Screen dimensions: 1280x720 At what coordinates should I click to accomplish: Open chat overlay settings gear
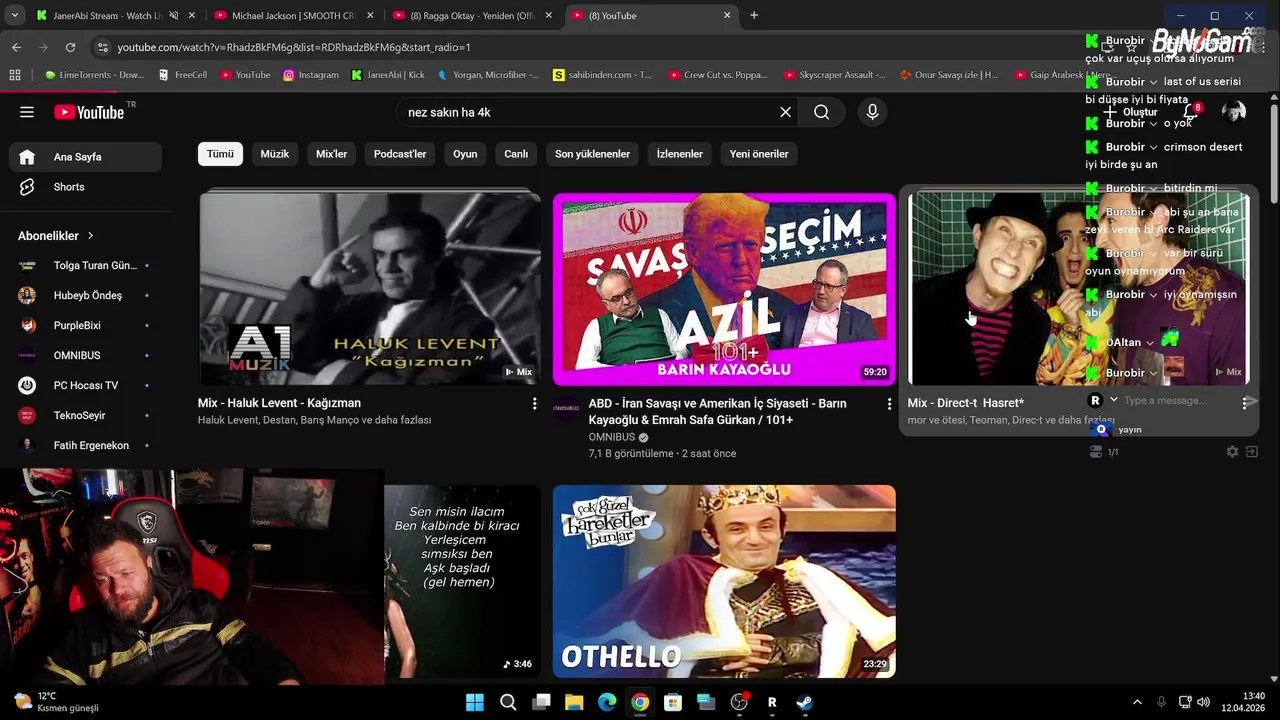pos(1232,452)
